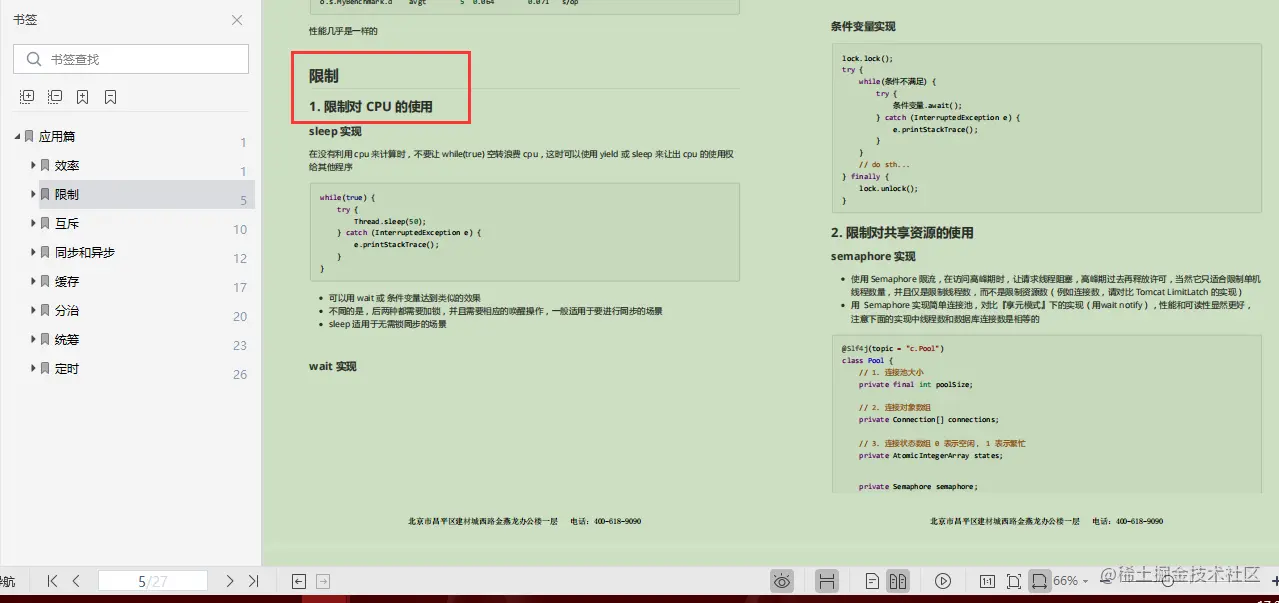Enable eye-protection reading mode

781,580
